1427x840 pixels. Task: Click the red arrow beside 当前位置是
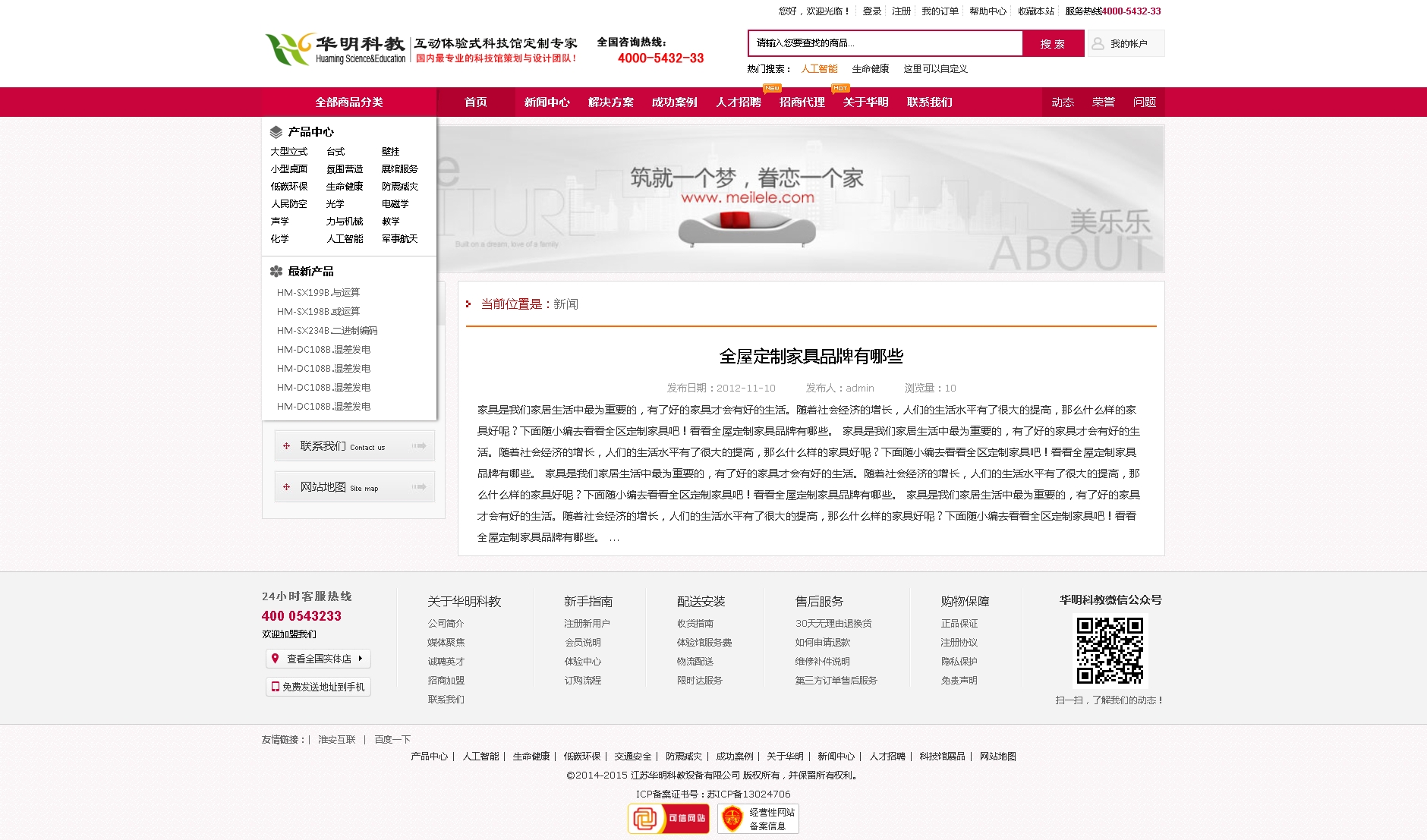point(468,304)
